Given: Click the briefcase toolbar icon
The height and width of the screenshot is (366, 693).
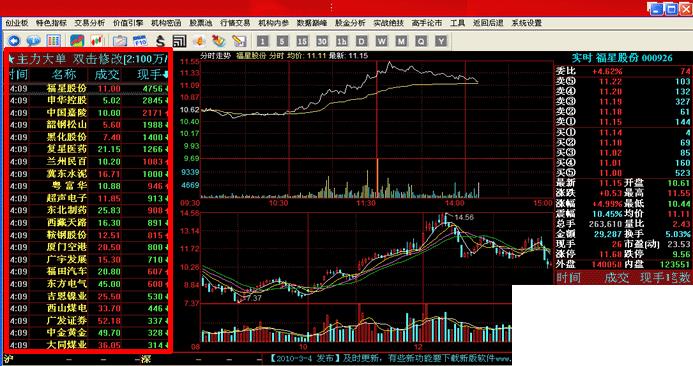Looking at the screenshot, I should click(120, 41).
